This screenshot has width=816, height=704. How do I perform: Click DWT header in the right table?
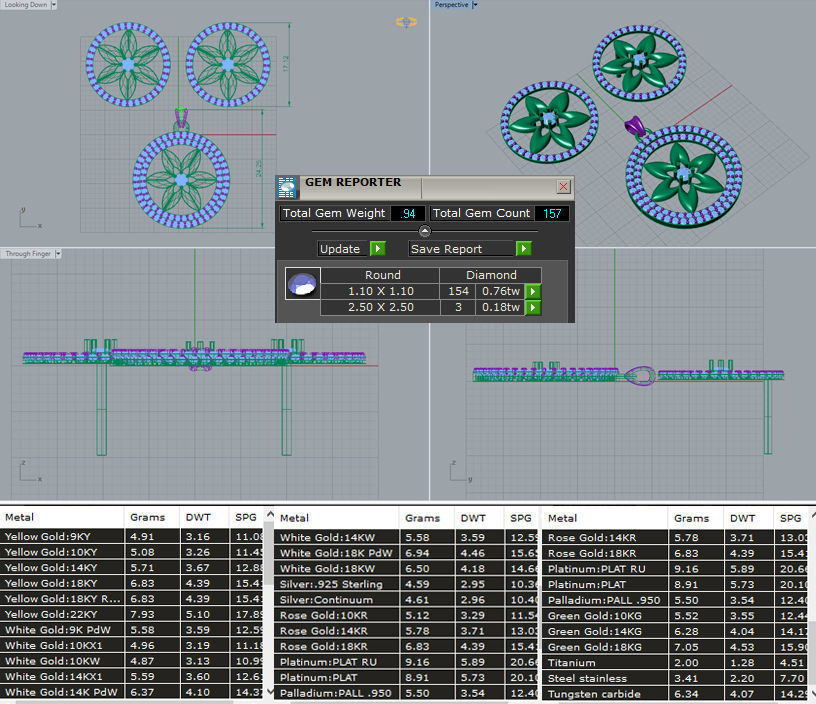tap(742, 518)
